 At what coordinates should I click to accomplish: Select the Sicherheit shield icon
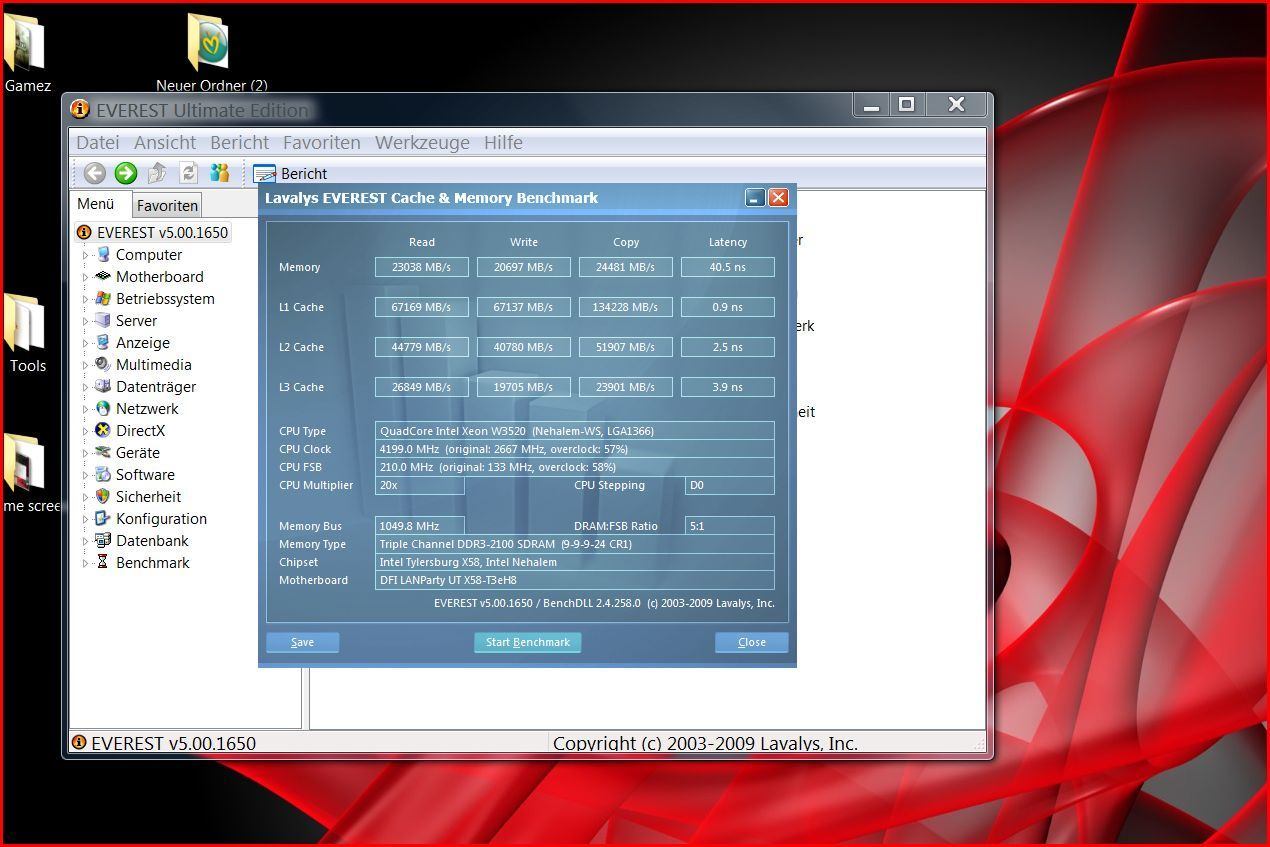click(x=102, y=497)
